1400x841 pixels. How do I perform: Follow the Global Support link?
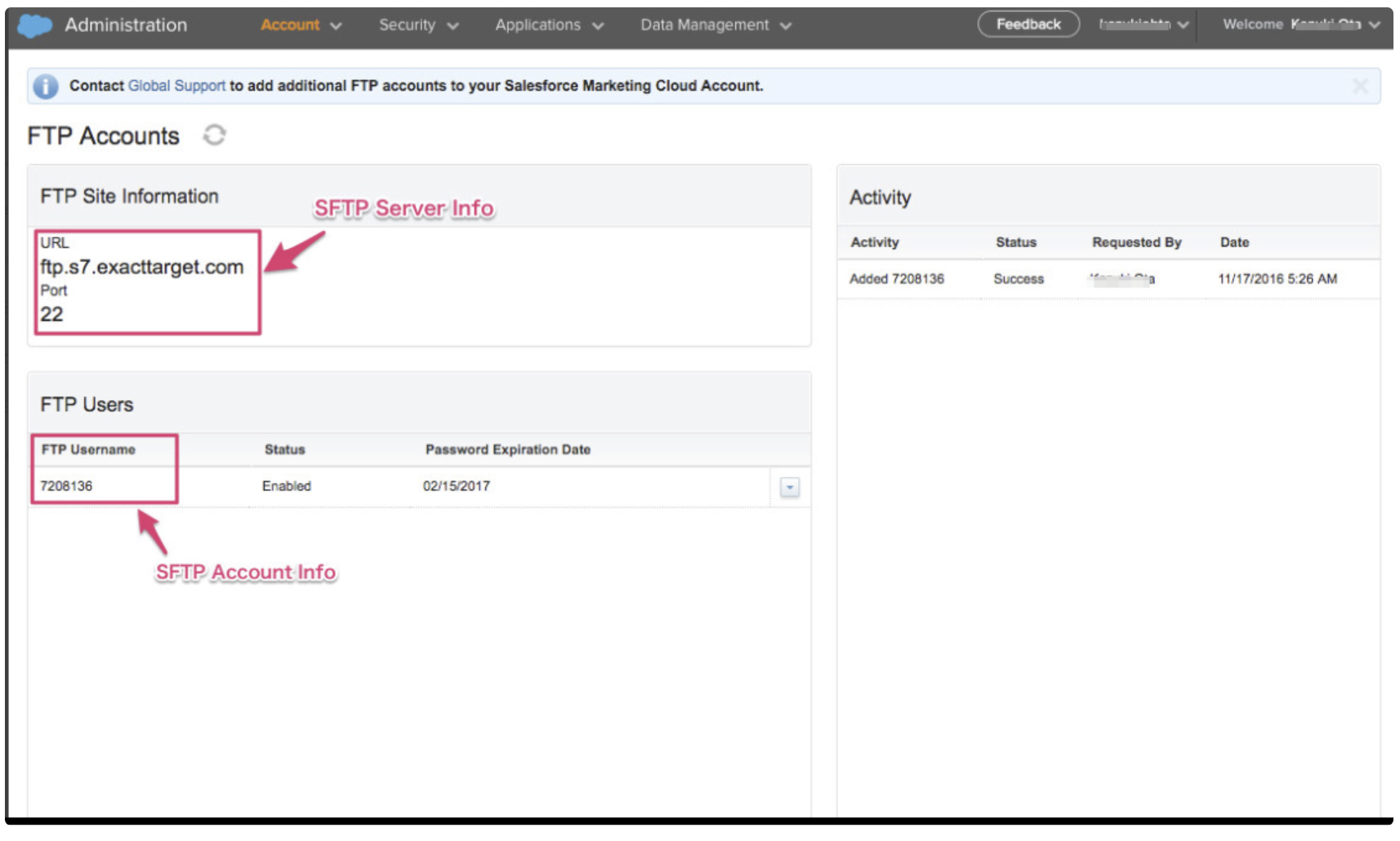(176, 86)
